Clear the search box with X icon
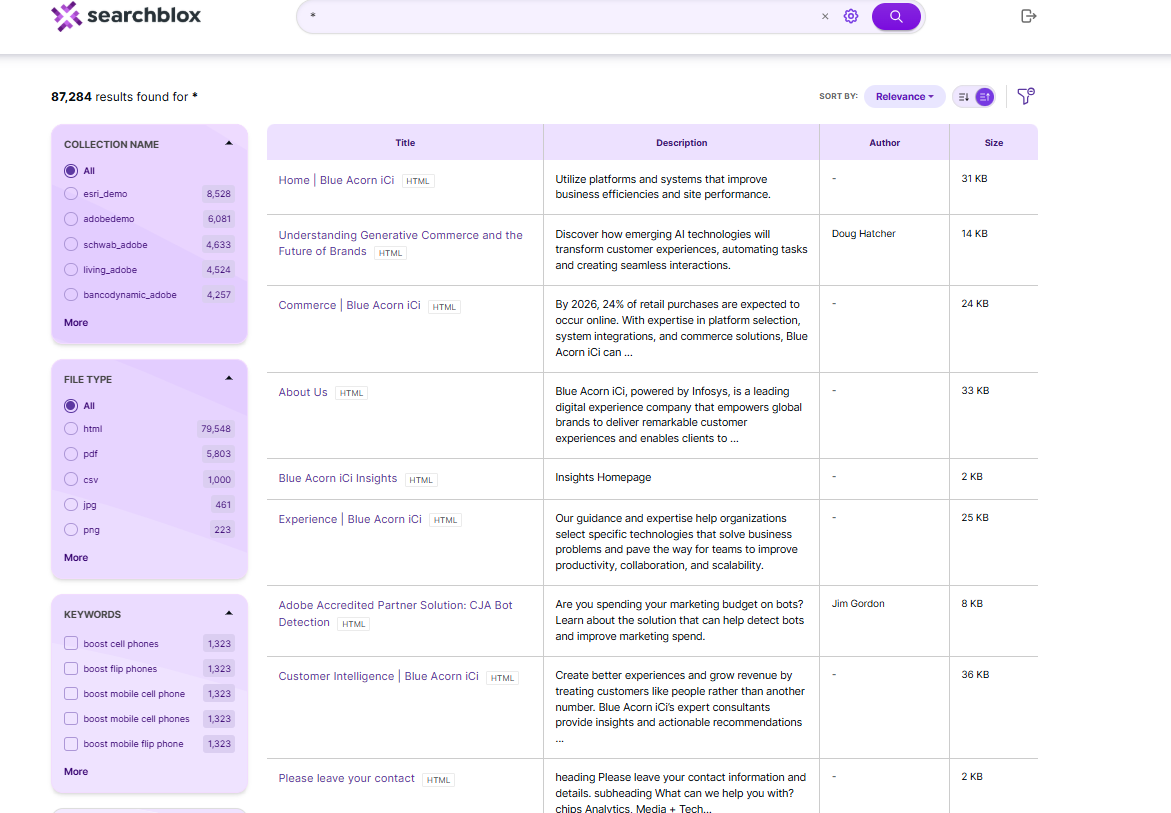 [825, 16]
